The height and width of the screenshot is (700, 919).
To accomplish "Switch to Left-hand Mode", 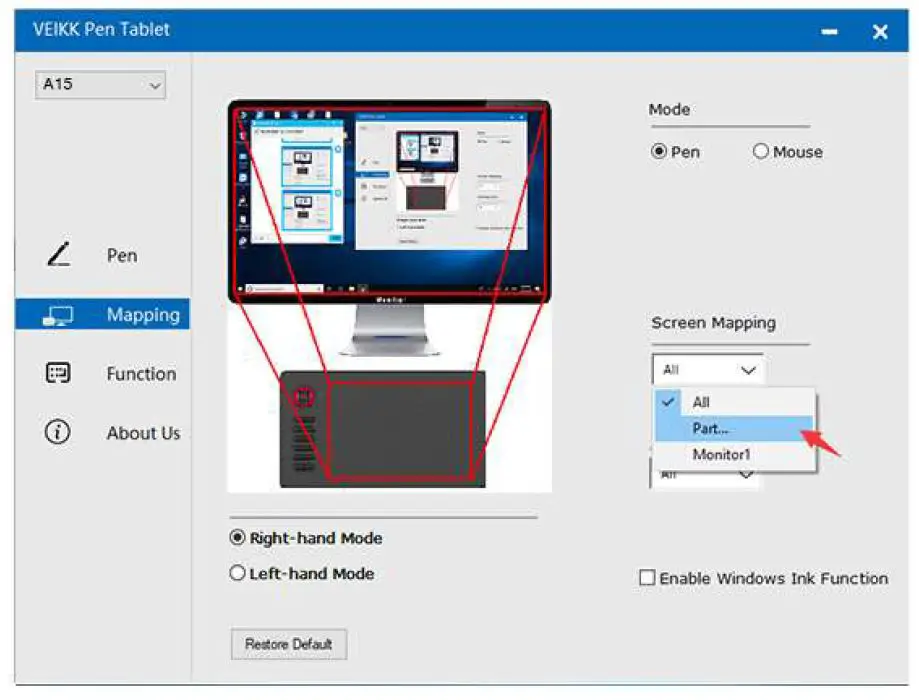I will [238, 574].
